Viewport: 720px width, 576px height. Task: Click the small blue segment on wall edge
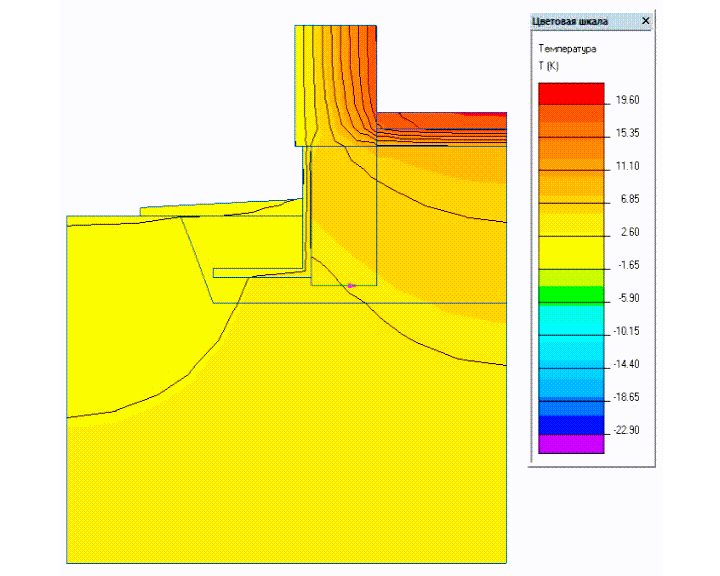303,176
